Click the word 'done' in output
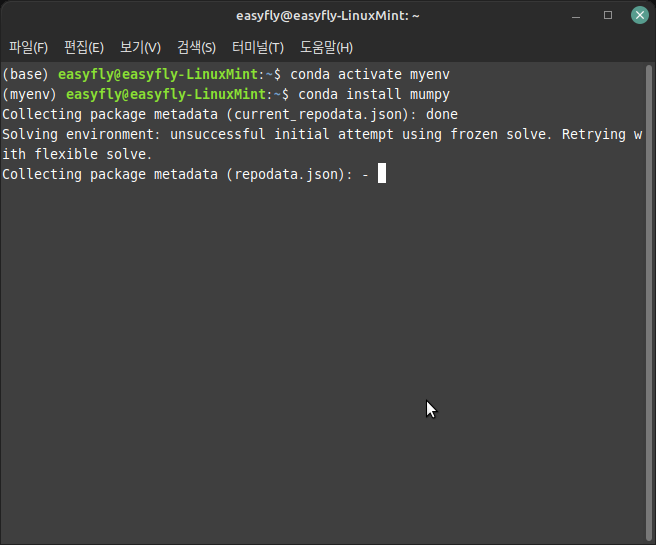 click(442, 115)
